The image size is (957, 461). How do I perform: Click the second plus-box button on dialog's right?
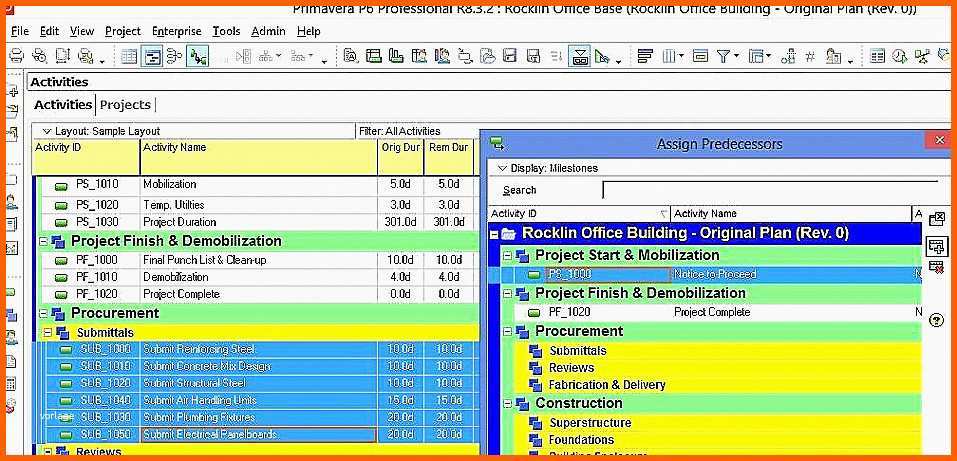(x=936, y=246)
